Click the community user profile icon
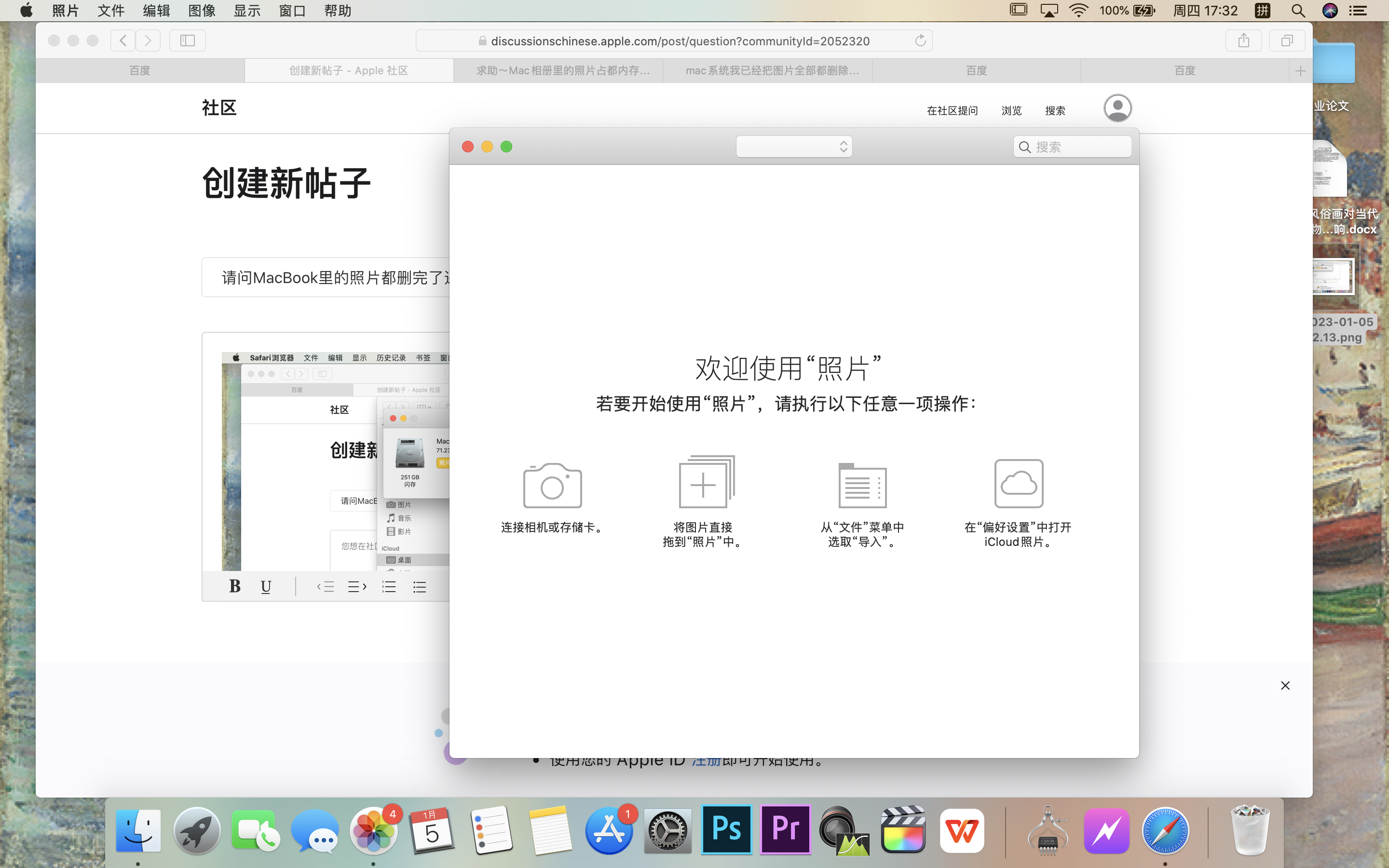This screenshot has height=868, width=1389. point(1117,108)
